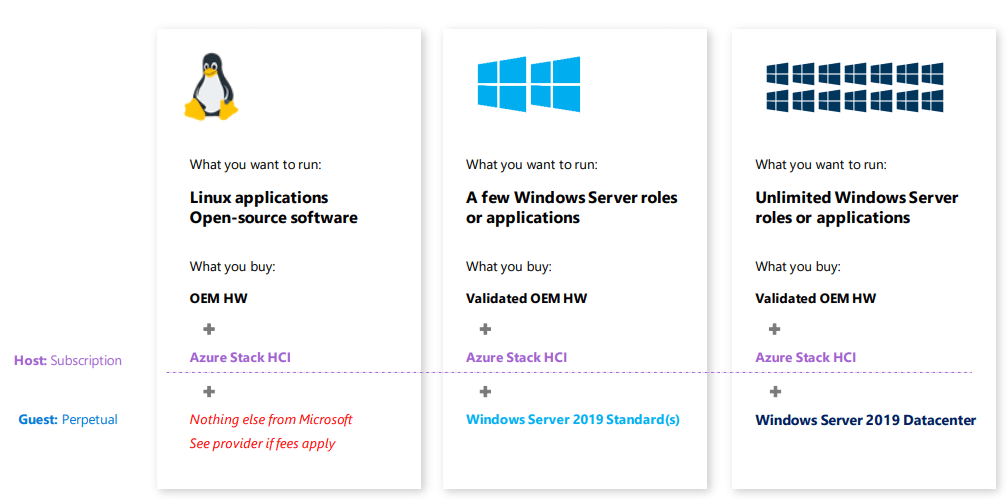The image size is (1007, 499).
Task: Click the Host: Subscription label
Action: coord(68,360)
